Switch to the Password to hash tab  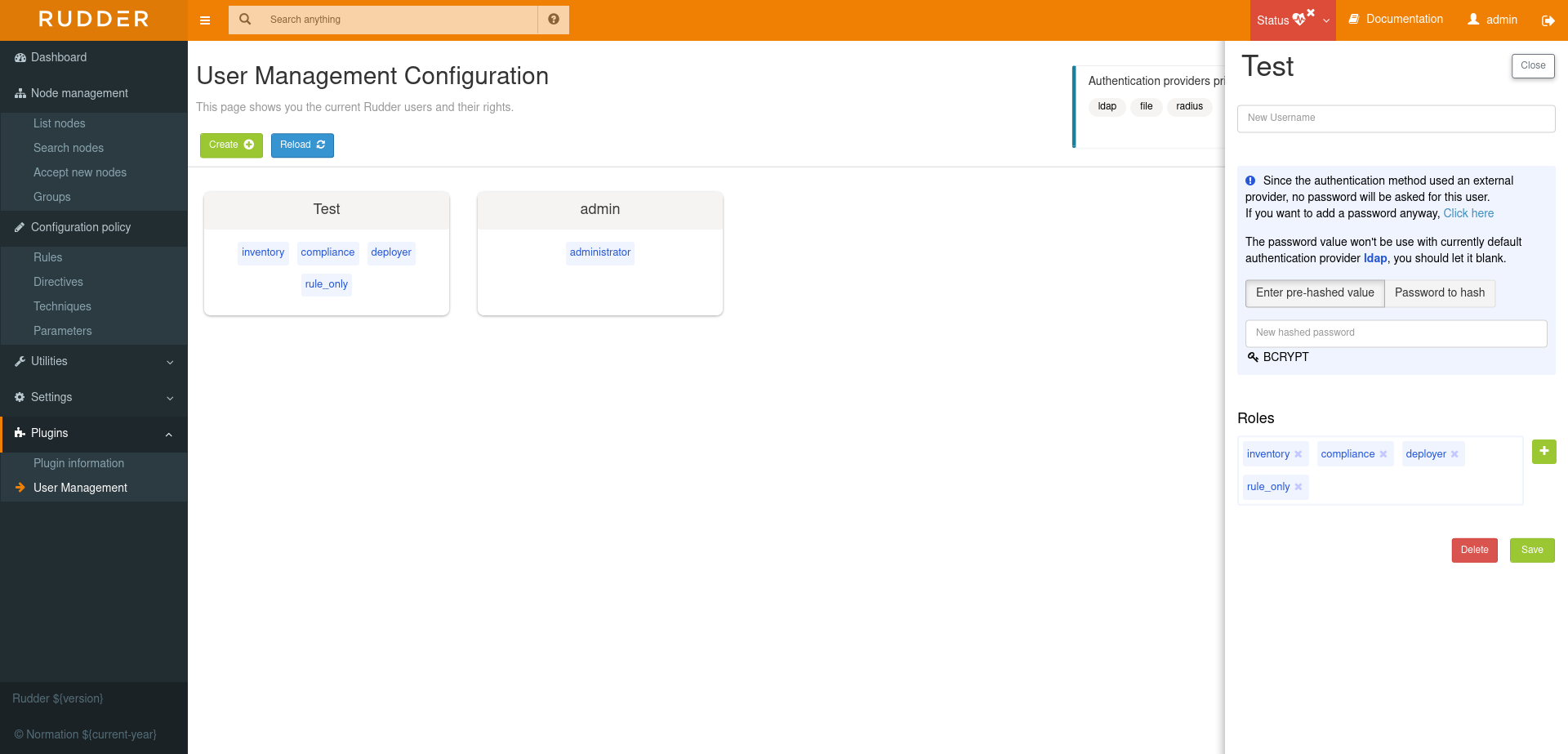tap(1440, 292)
